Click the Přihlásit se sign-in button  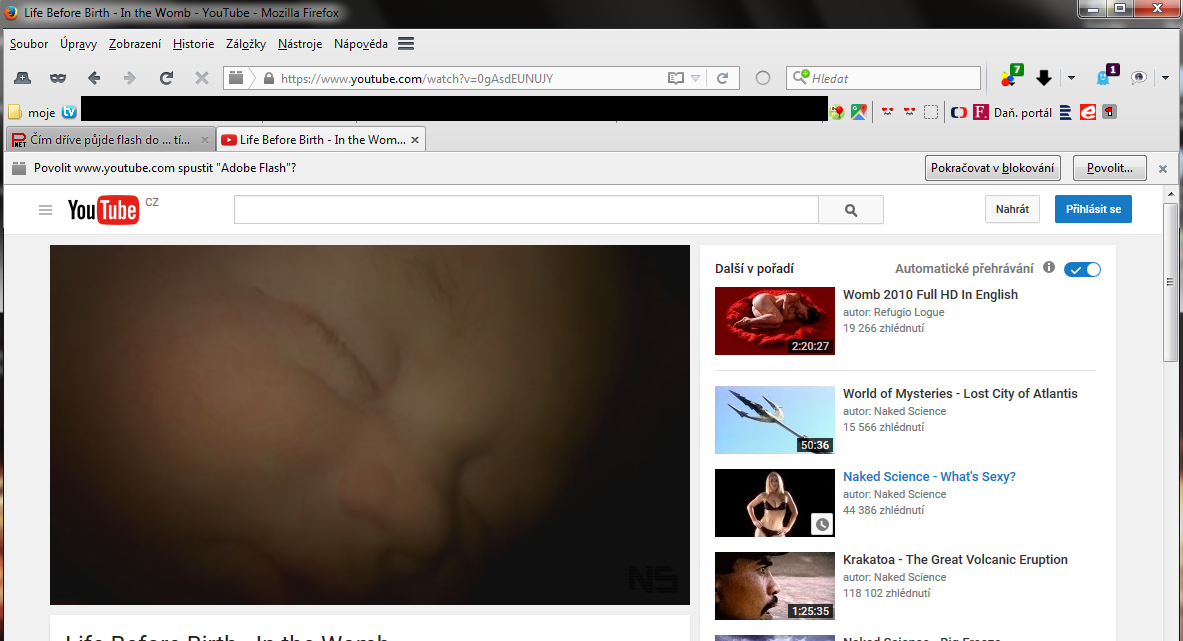[1093, 209]
